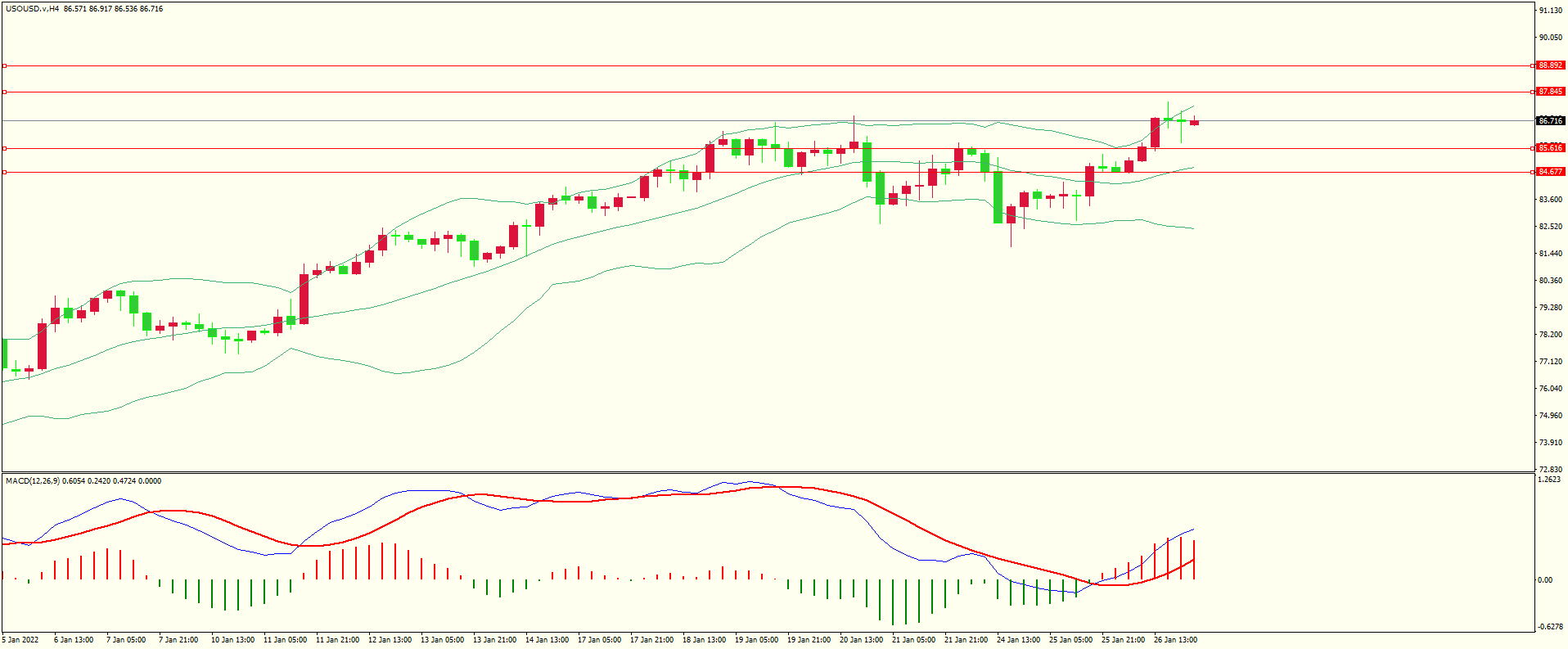Click the 18 Jan 13:00 time label

704,640
